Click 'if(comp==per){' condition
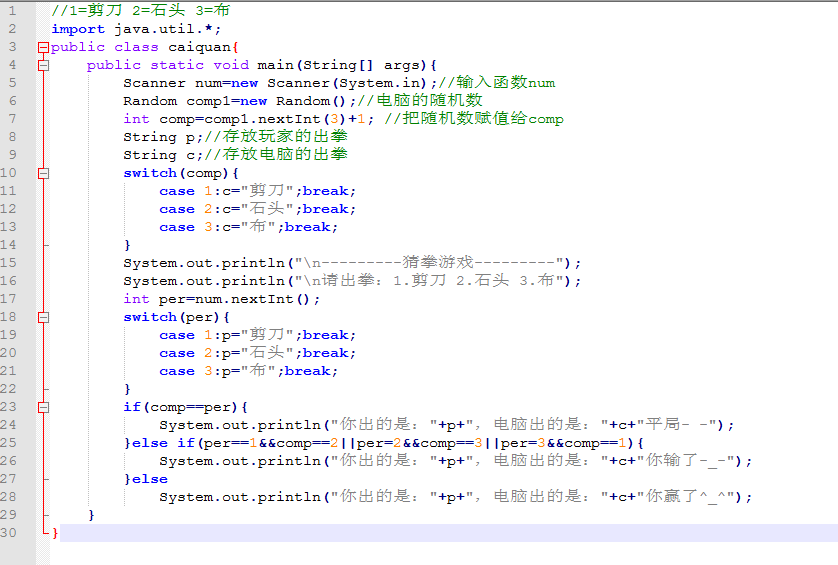The image size is (838, 565). pos(185,407)
